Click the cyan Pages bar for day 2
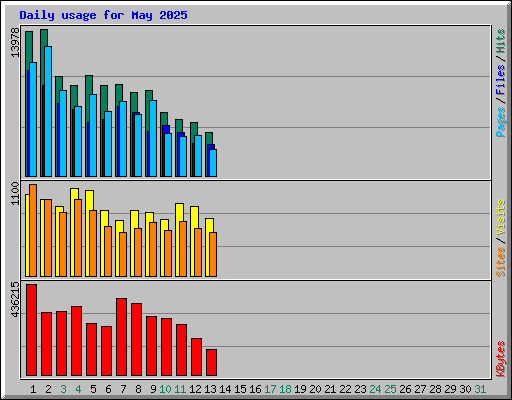 tap(48, 111)
